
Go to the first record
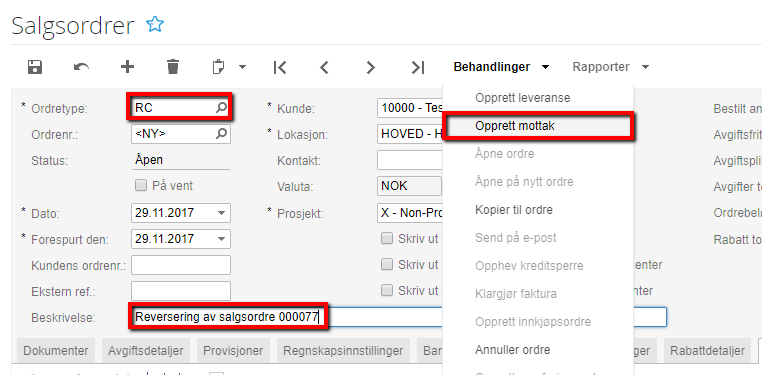tap(280, 67)
